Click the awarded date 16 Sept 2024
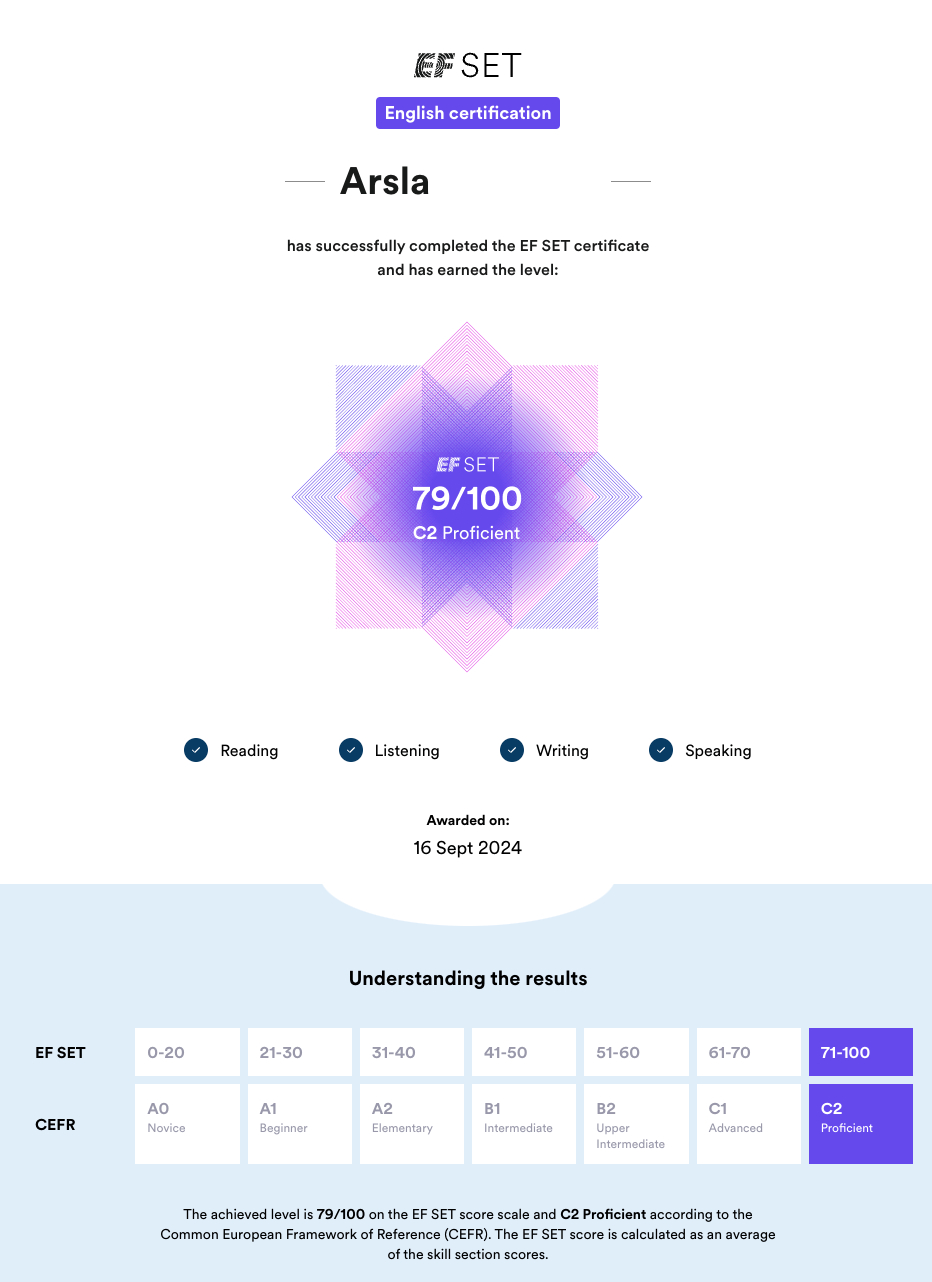Screen dimensions: 932x1282 (x=468, y=848)
